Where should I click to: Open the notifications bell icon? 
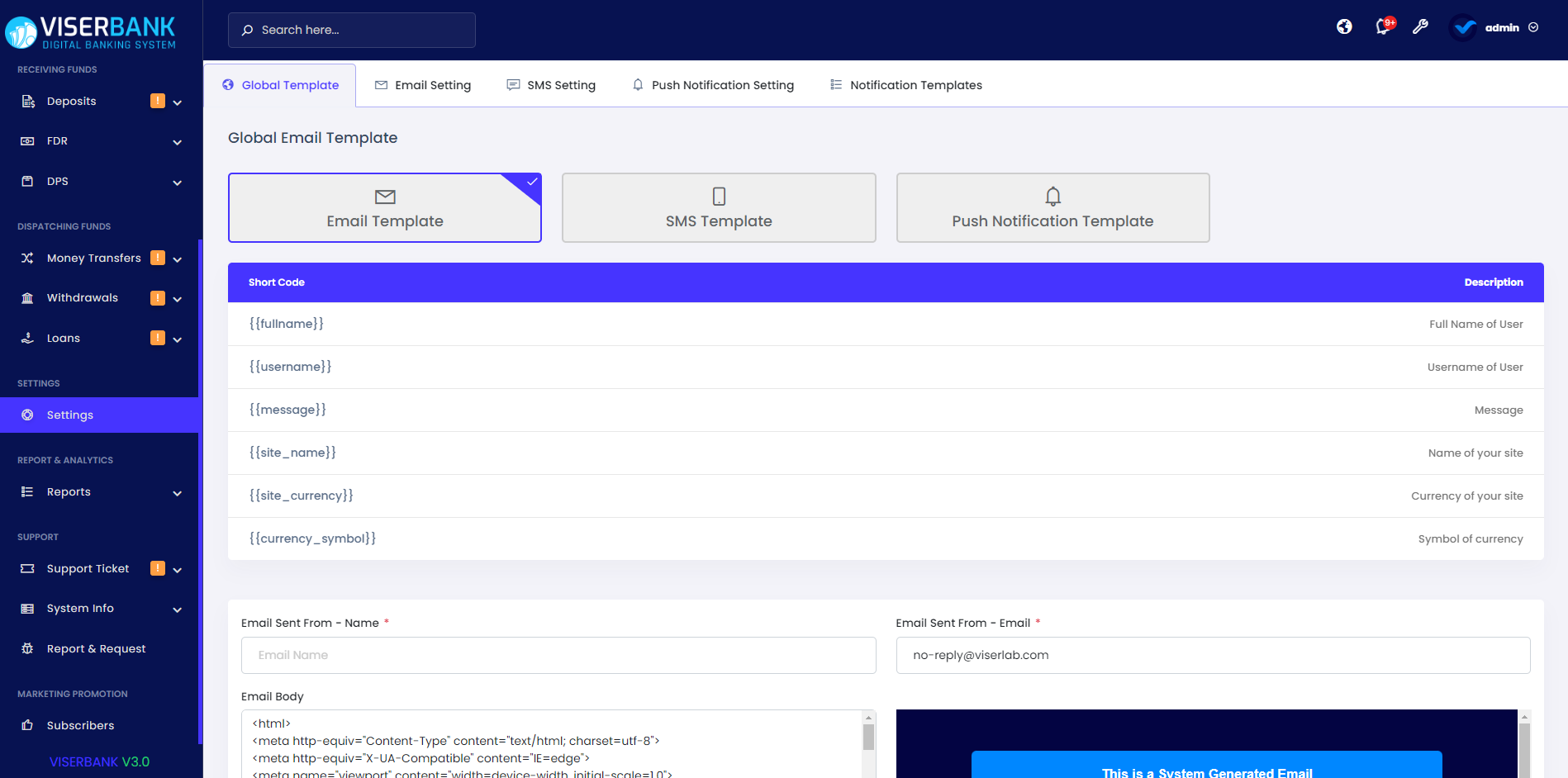click(1382, 26)
